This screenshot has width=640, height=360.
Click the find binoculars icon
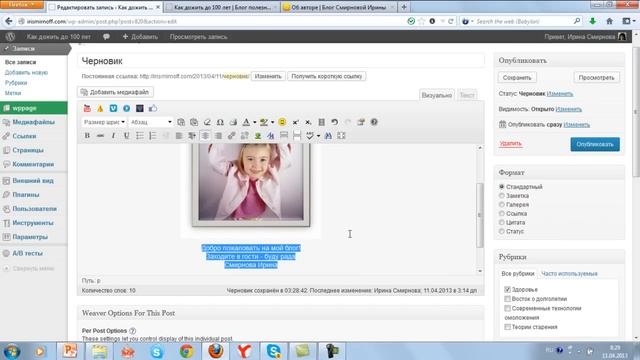tap(328, 136)
